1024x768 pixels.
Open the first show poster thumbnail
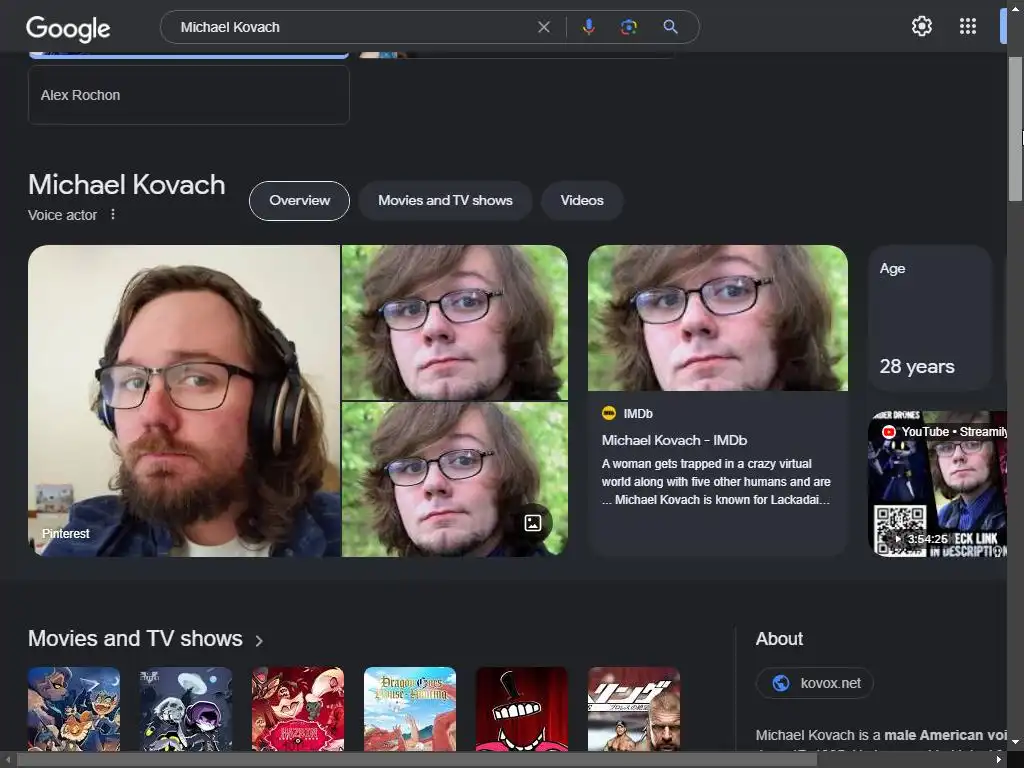74,709
